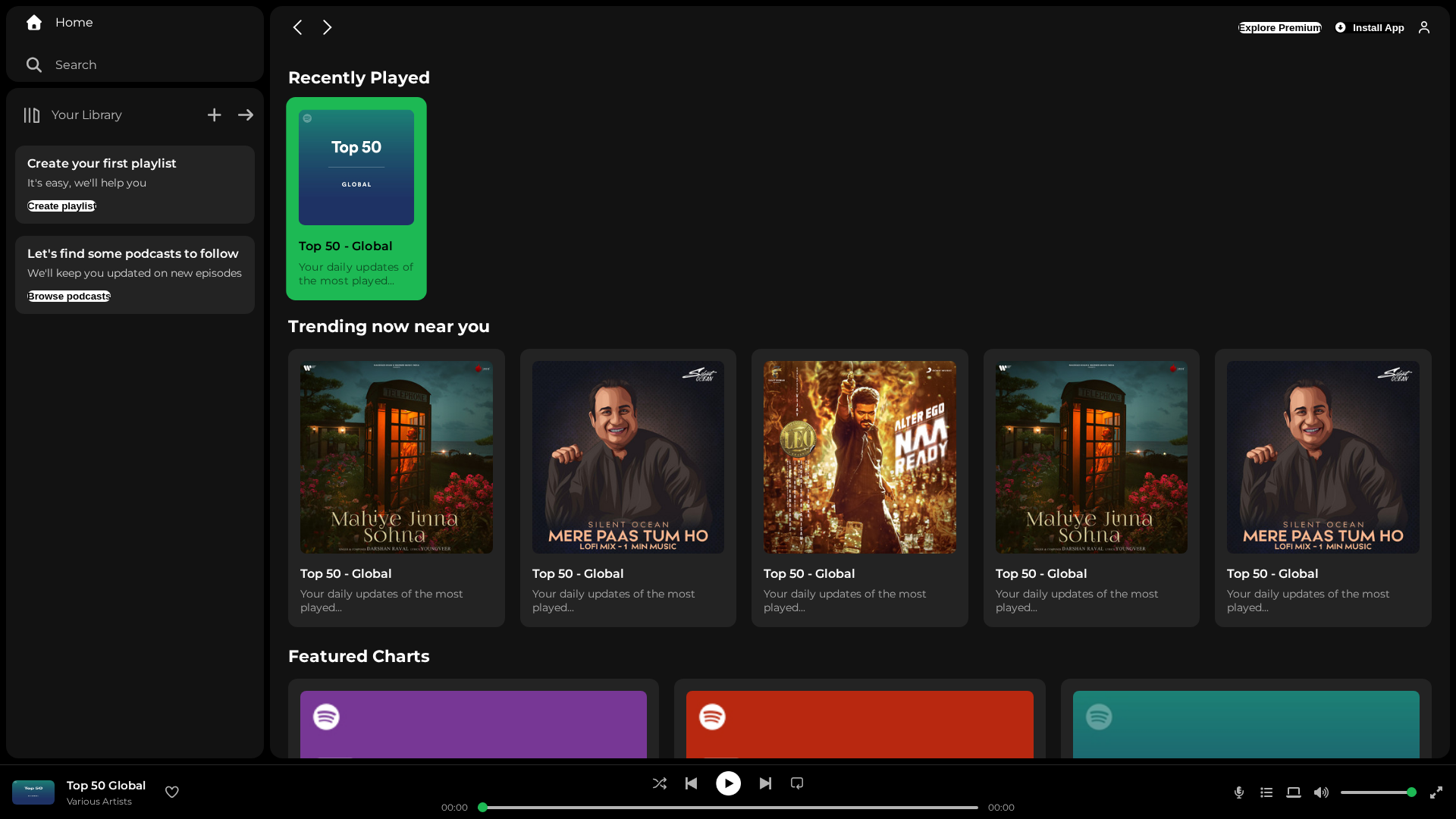The height and width of the screenshot is (819, 1456).
Task: Open the teal Featured Charts card
Action: click(1246, 719)
